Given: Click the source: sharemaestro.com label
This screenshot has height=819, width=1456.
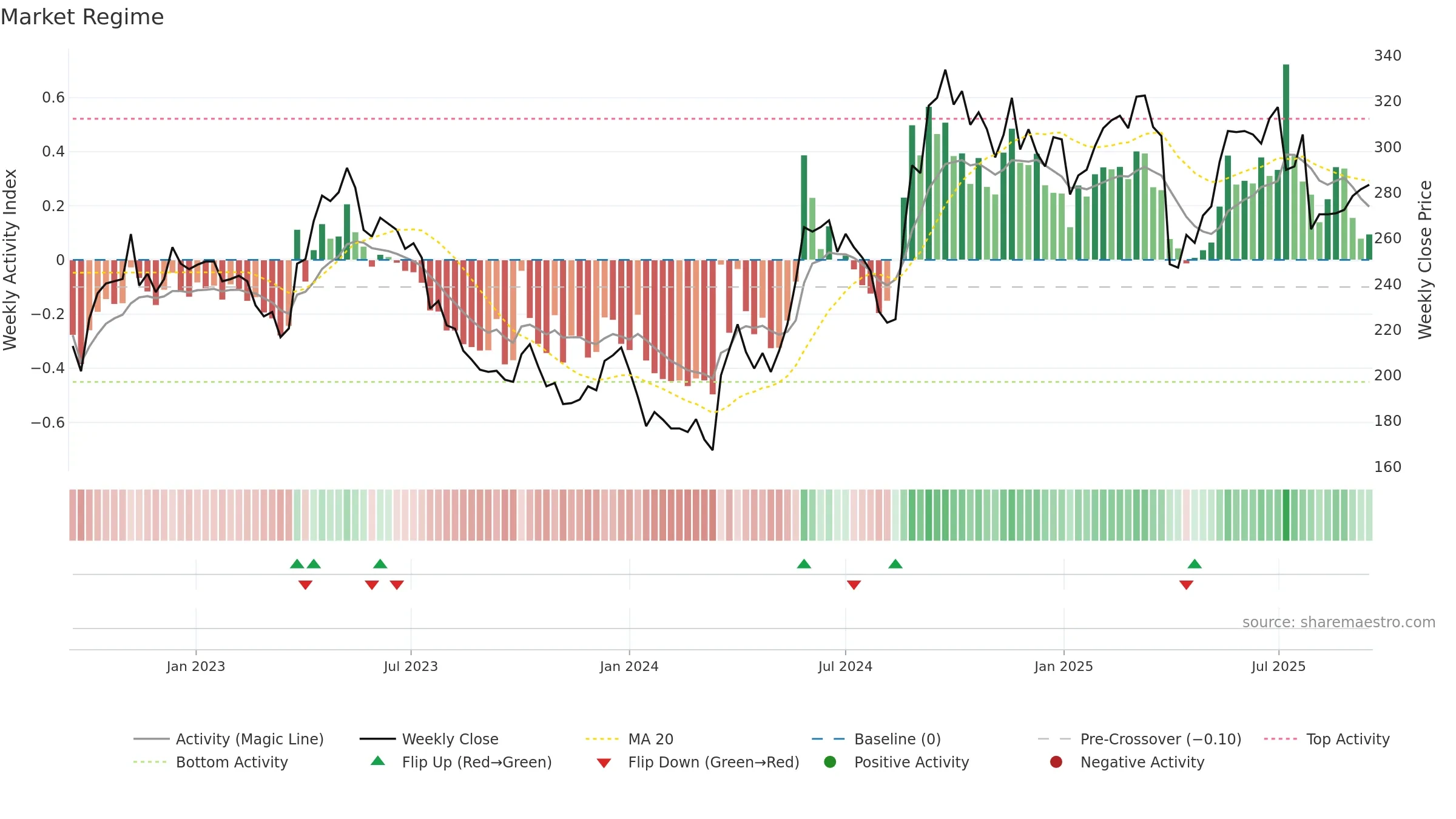Looking at the screenshot, I should [1339, 622].
